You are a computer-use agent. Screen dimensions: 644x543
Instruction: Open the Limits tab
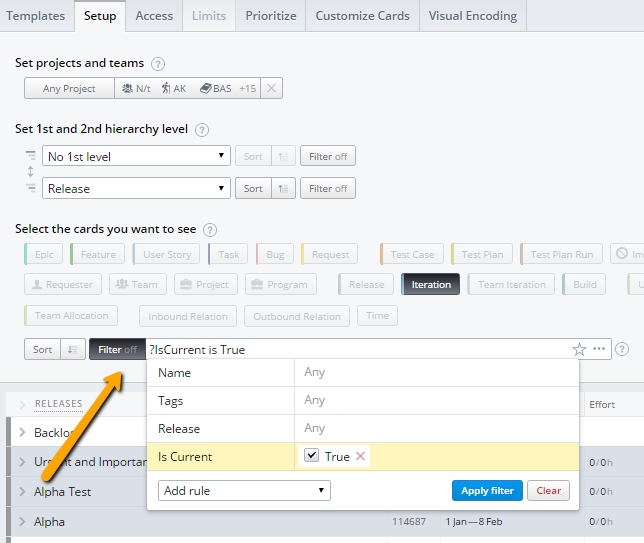tap(209, 16)
